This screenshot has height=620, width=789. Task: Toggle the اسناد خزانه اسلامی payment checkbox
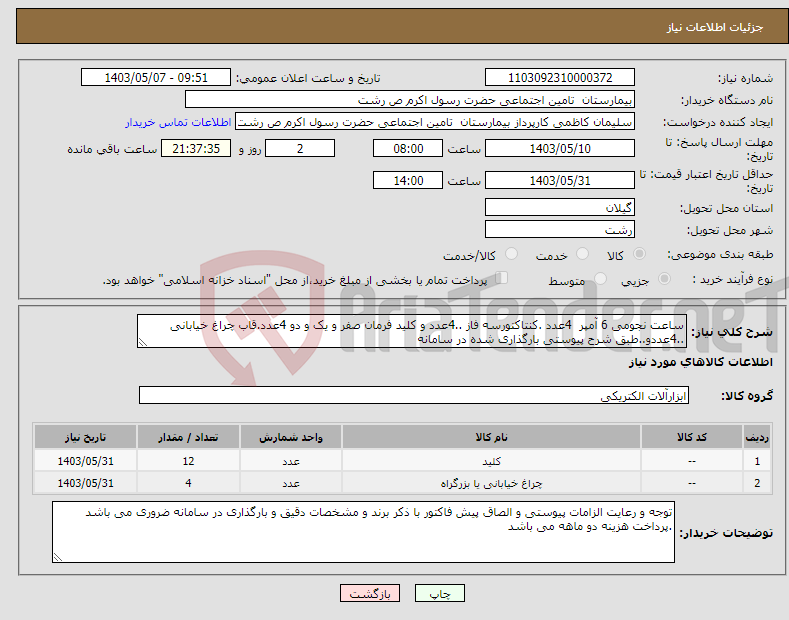pos(502,277)
